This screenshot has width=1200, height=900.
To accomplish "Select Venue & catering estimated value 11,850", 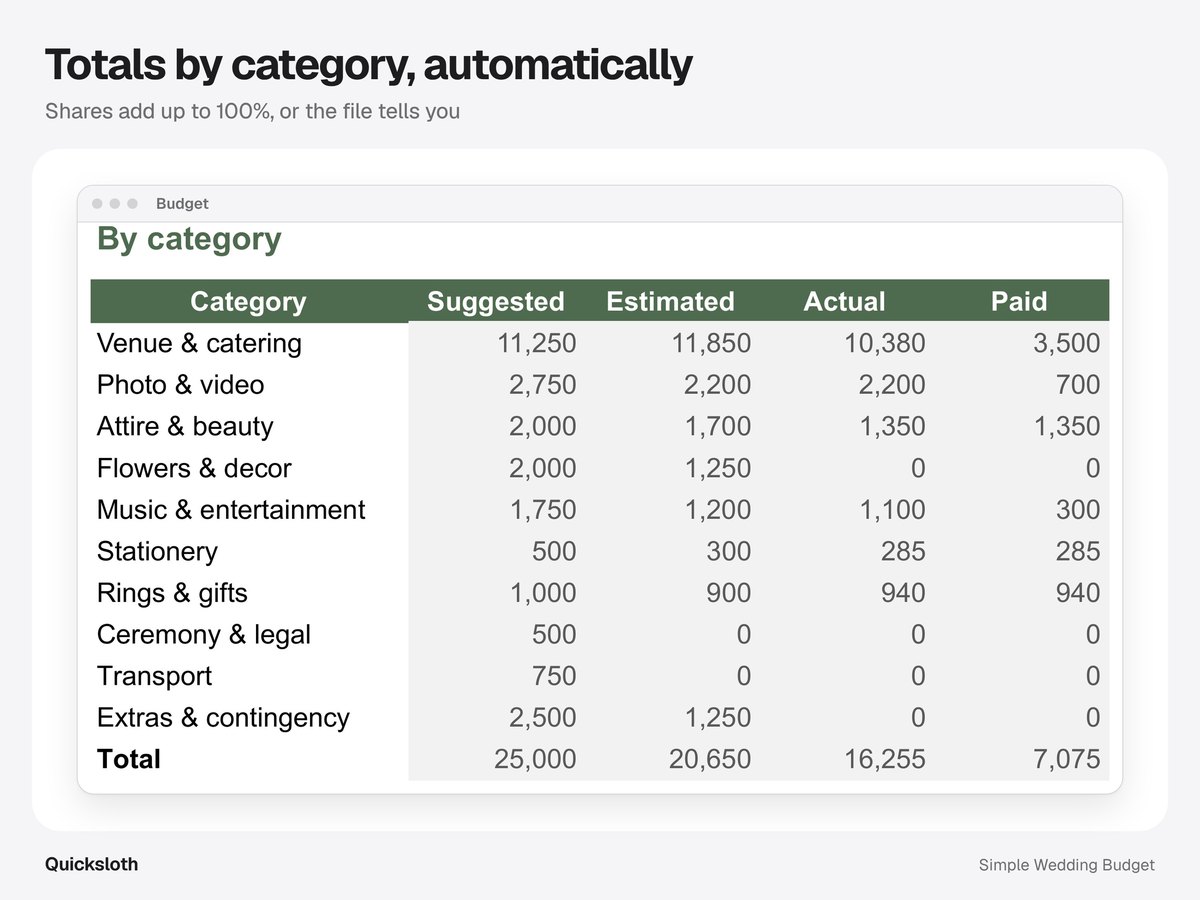I will (x=711, y=344).
